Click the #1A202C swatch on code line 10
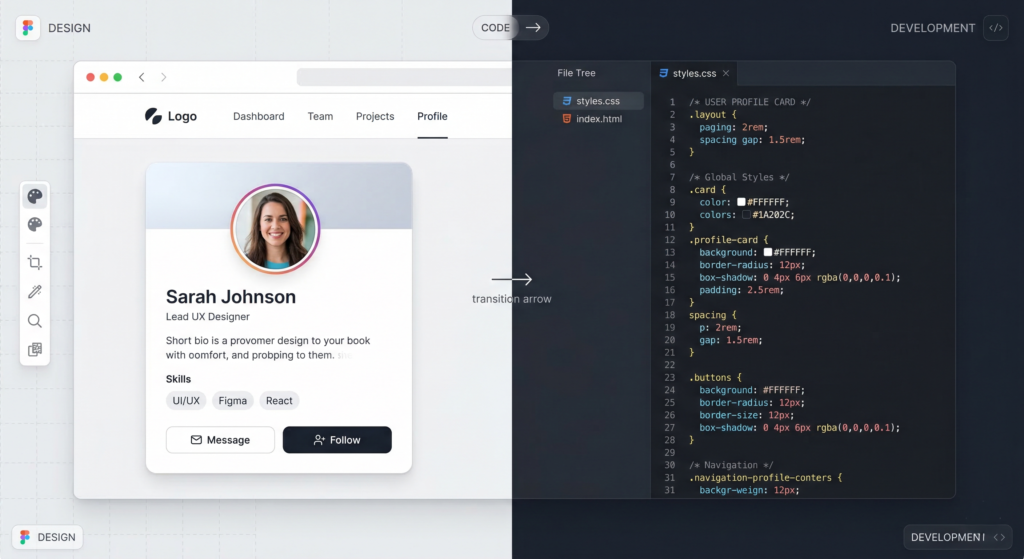 (x=746, y=214)
